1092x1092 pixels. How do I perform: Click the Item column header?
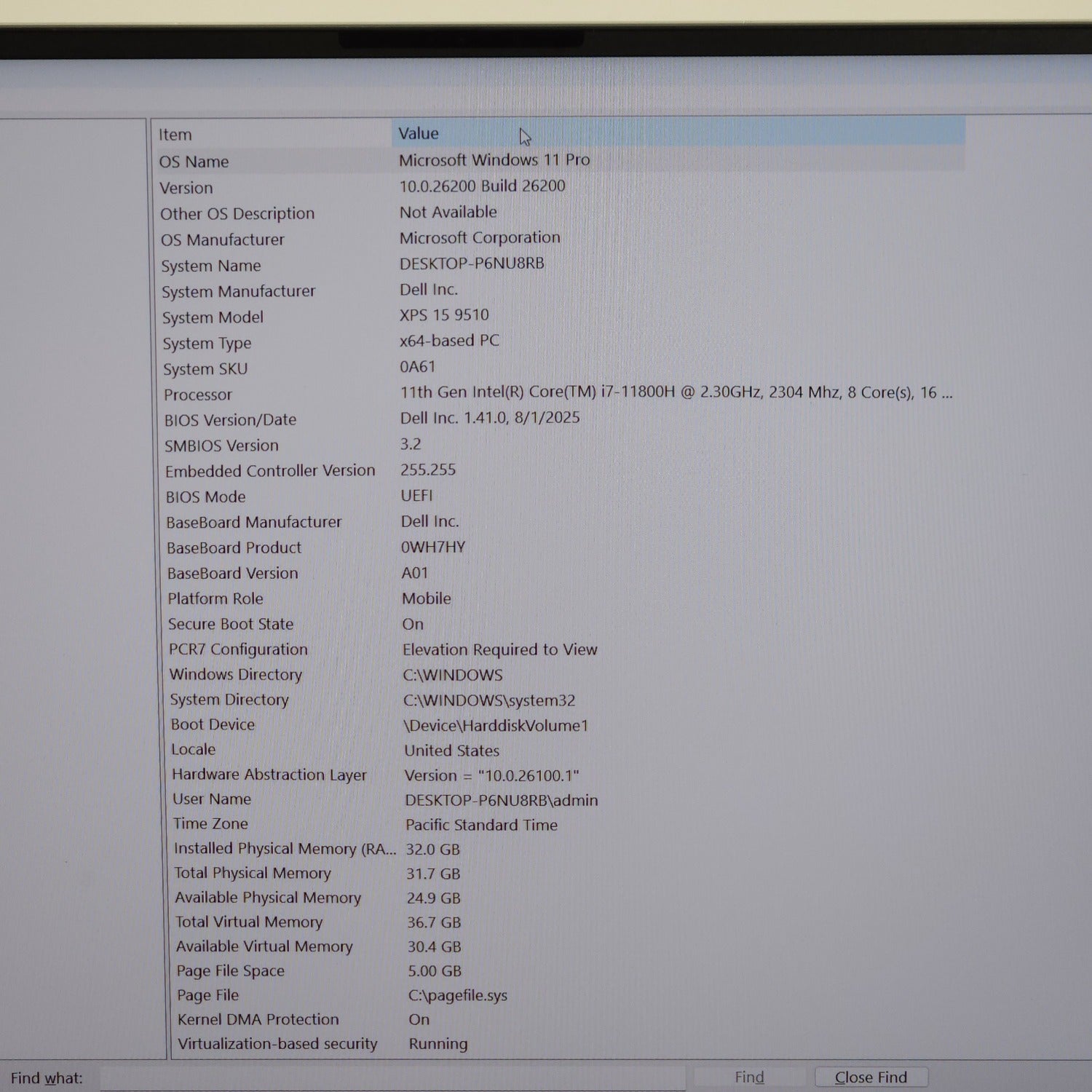coord(175,135)
